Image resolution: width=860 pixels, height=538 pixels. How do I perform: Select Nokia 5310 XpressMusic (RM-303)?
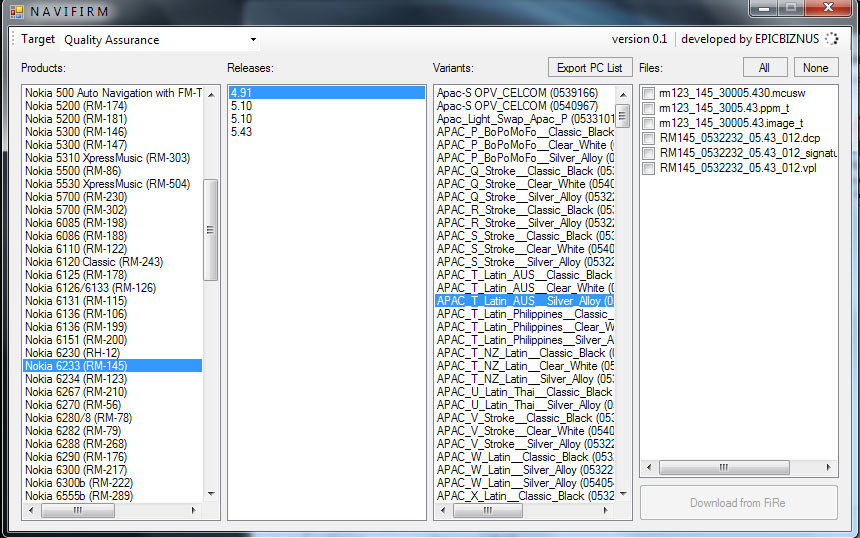click(112, 158)
